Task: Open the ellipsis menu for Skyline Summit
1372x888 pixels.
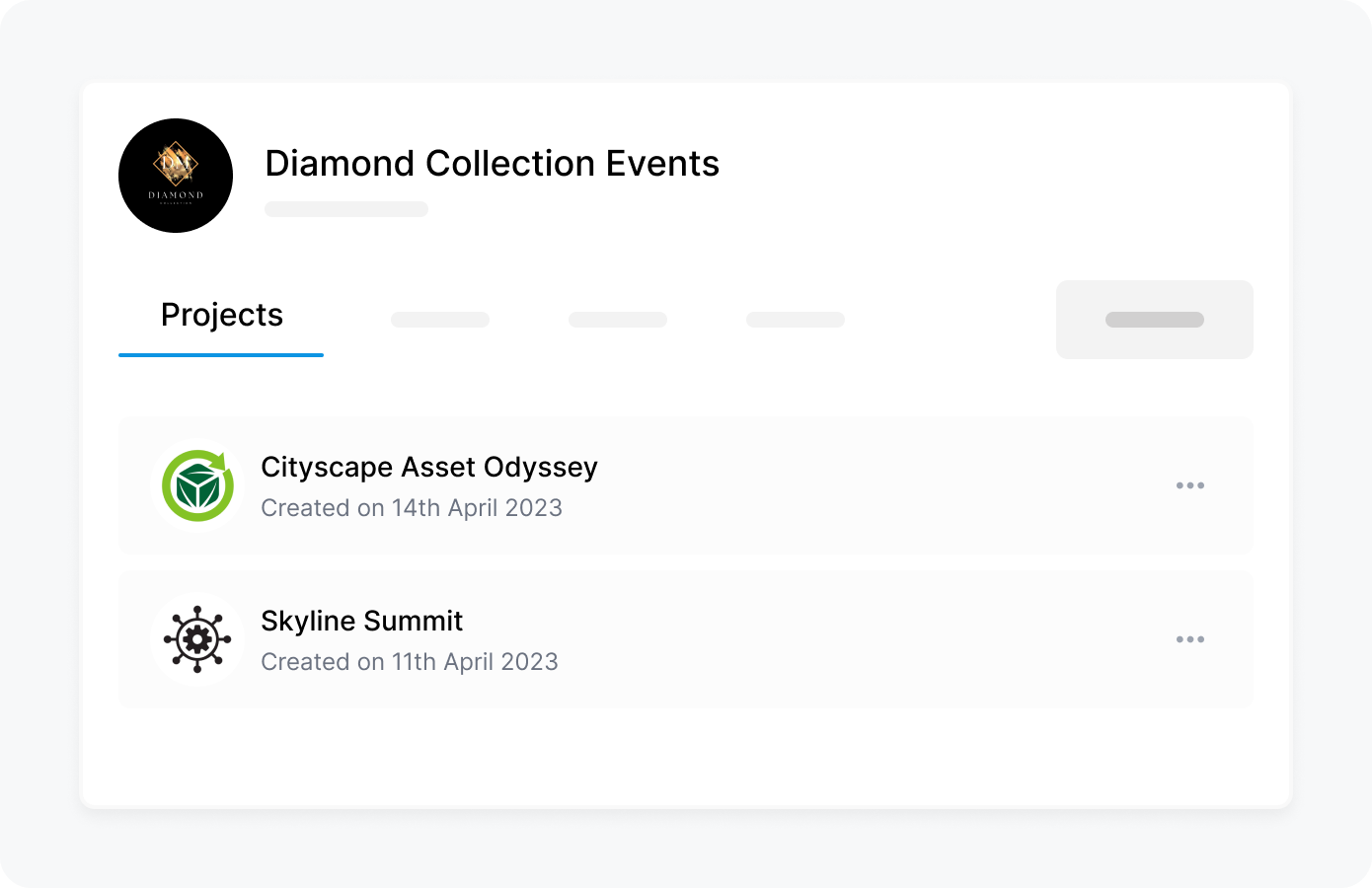Action: point(1190,638)
